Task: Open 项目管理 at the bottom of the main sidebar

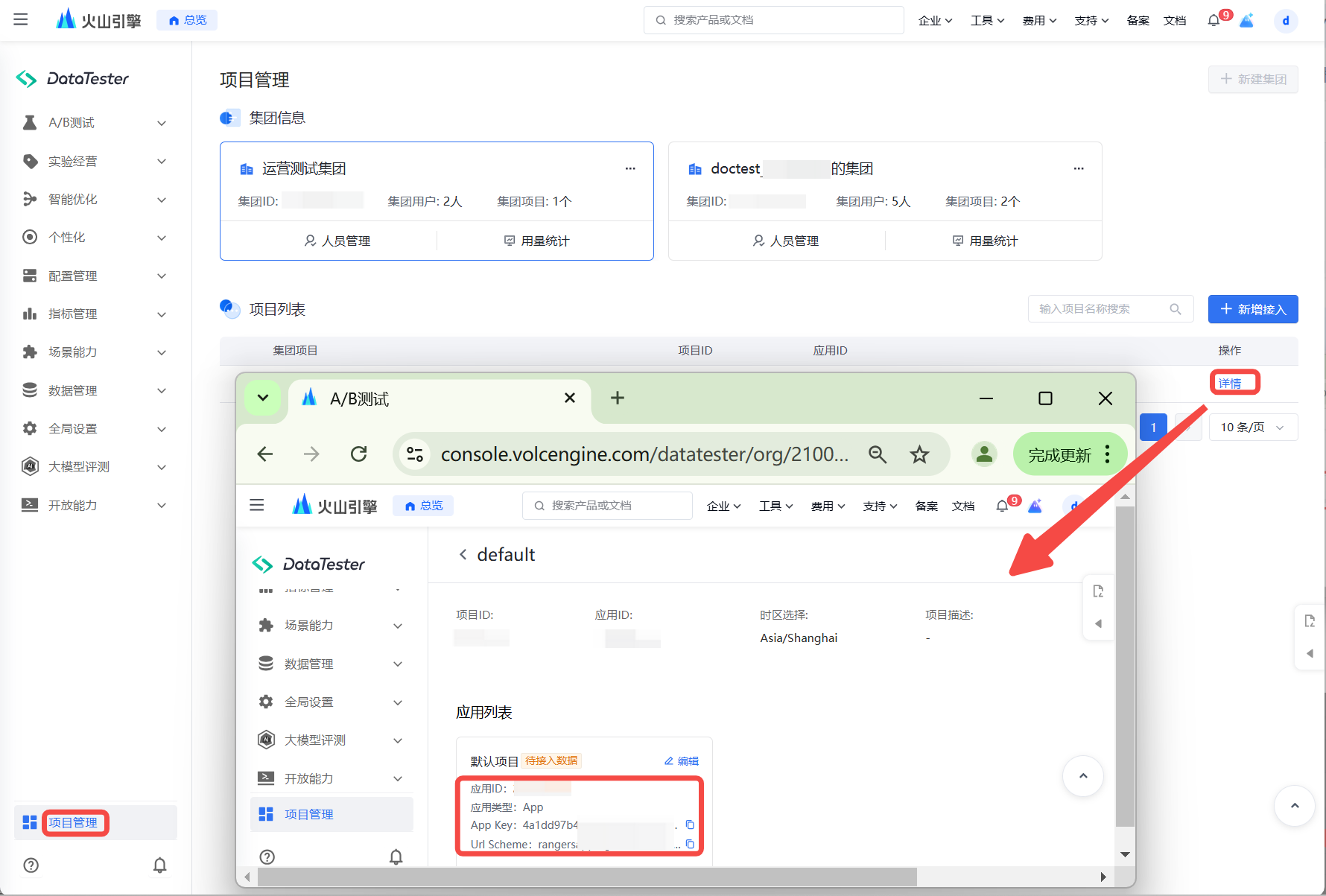Action: click(x=95, y=822)
